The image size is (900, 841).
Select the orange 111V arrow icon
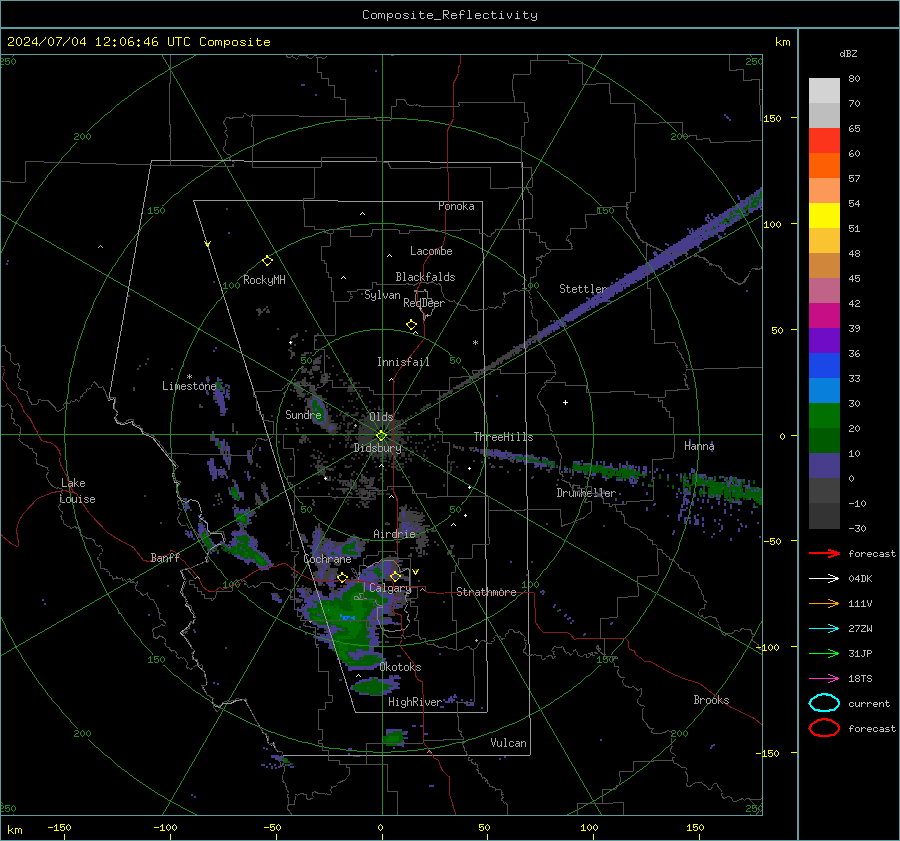coord(824,603)
